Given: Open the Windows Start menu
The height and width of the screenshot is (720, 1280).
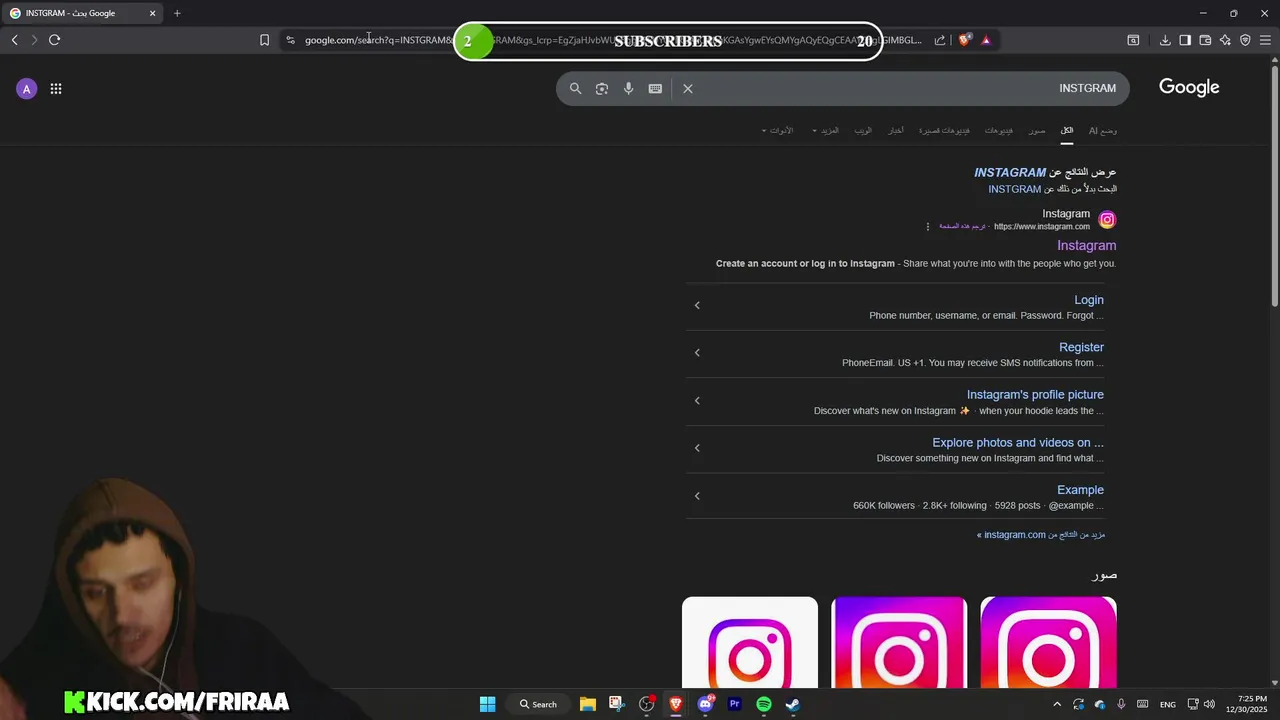Looking at the screenshot, I should (x=487, y=704).
